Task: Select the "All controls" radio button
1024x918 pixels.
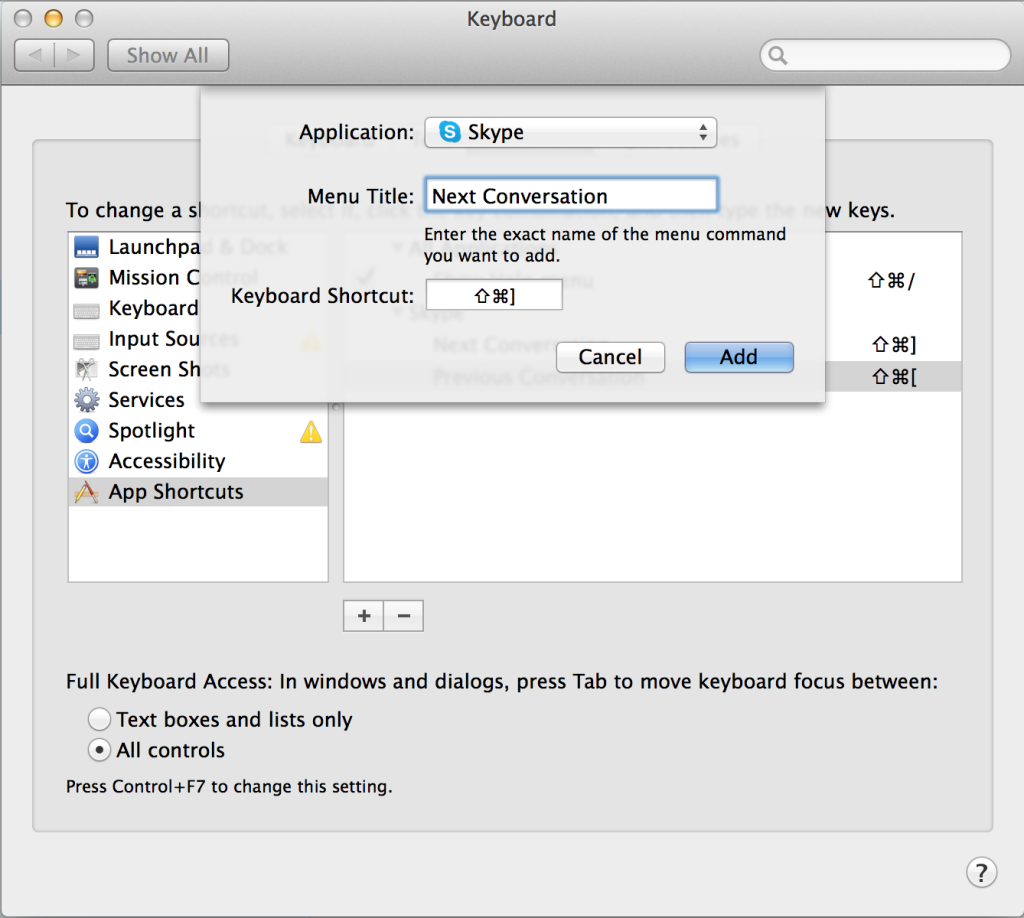Action: point(100,750)
